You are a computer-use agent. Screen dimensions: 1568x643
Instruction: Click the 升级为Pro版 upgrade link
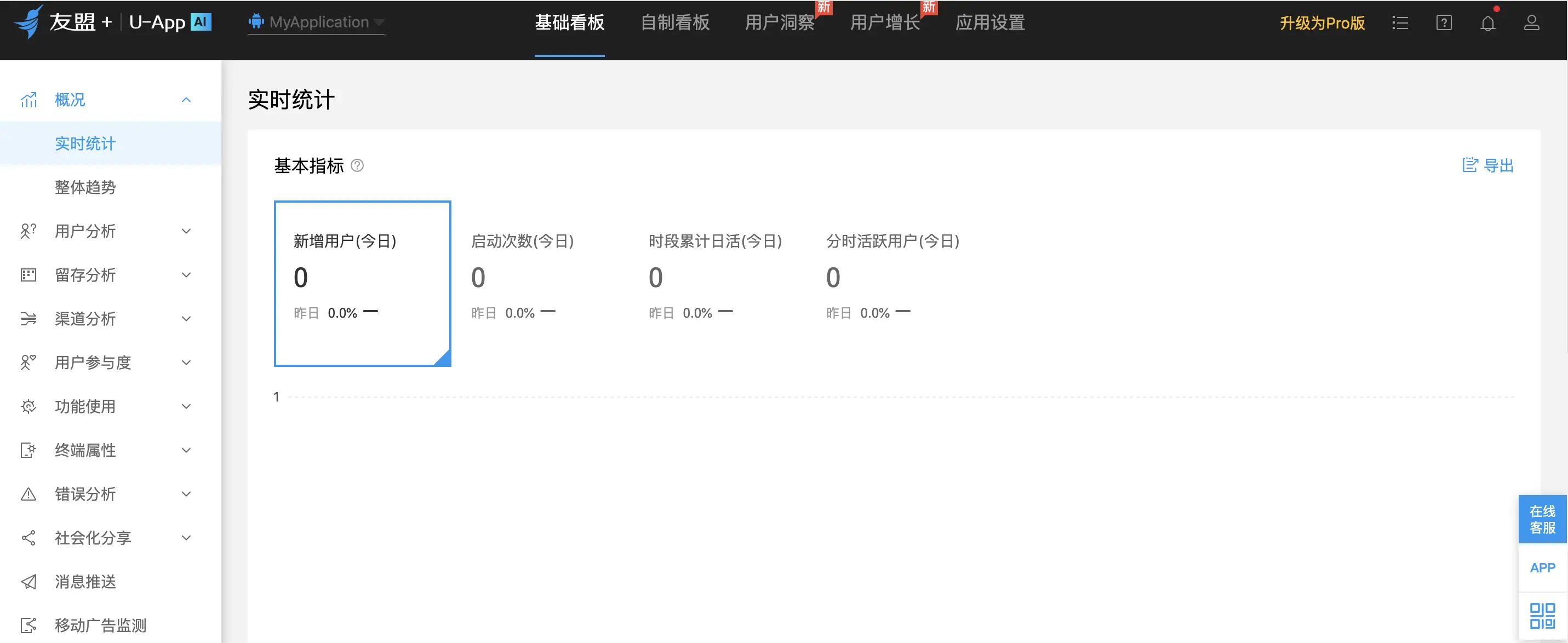point(1321,23)
